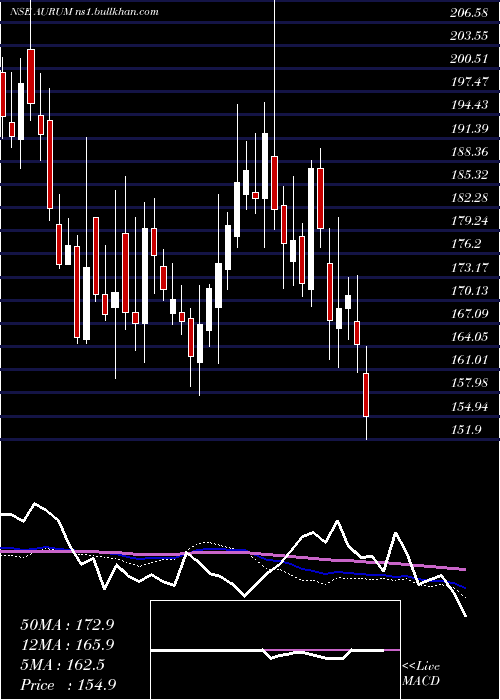Pick the 191.39 axis value

(469, 129)
